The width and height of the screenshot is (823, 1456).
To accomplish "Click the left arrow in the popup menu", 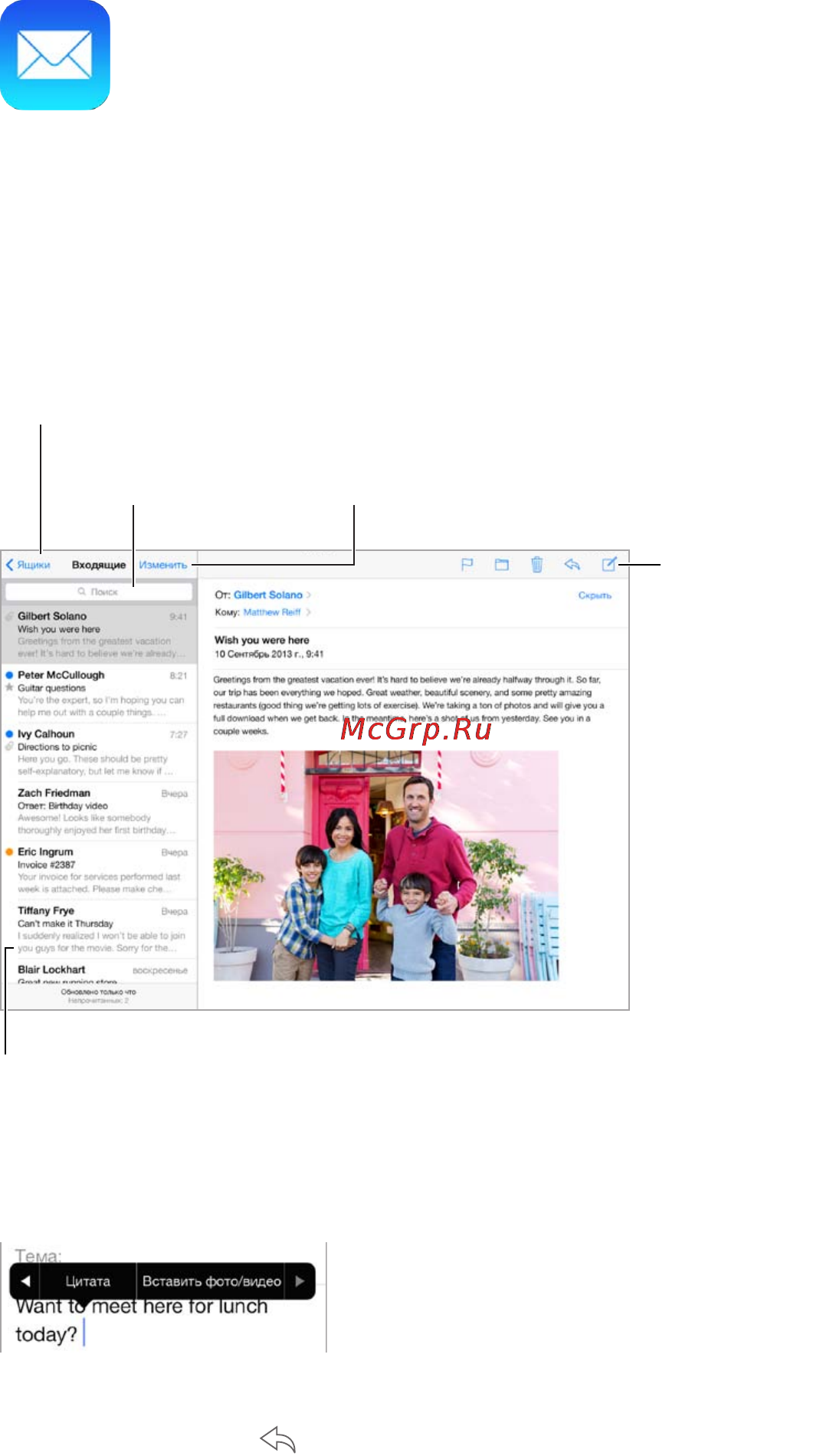I will point(25,1281).
